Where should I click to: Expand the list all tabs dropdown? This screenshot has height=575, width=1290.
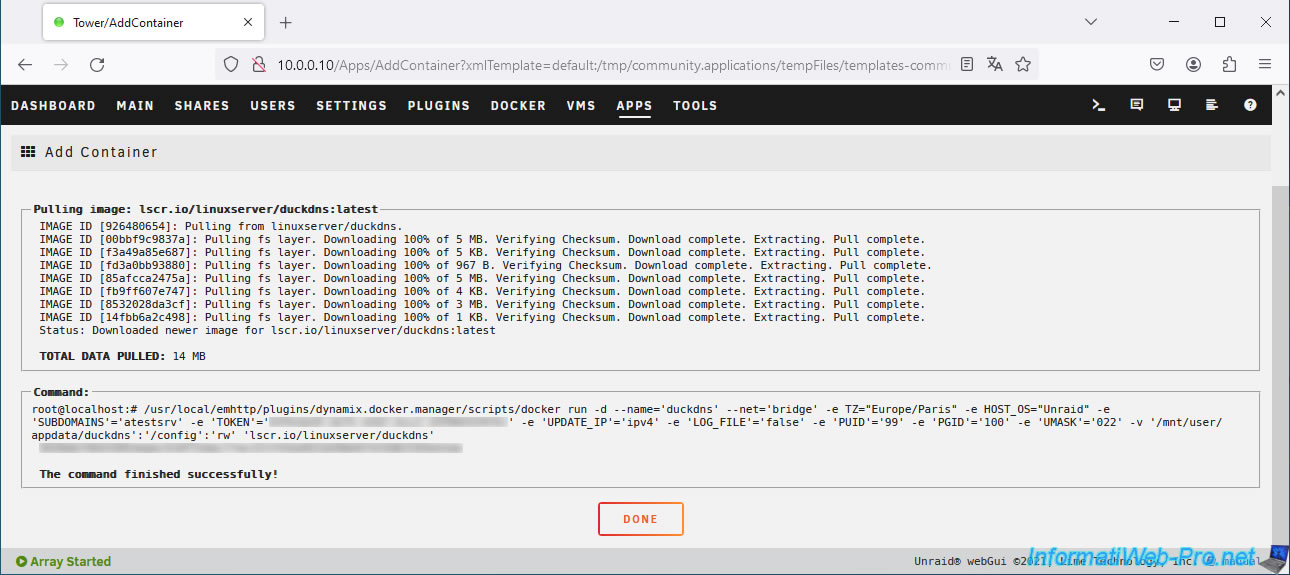[1091, 22]
